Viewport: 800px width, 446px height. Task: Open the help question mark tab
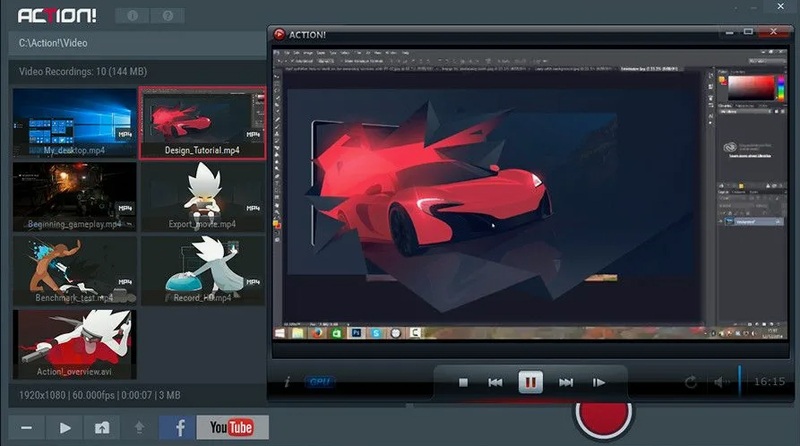point(167,16)
